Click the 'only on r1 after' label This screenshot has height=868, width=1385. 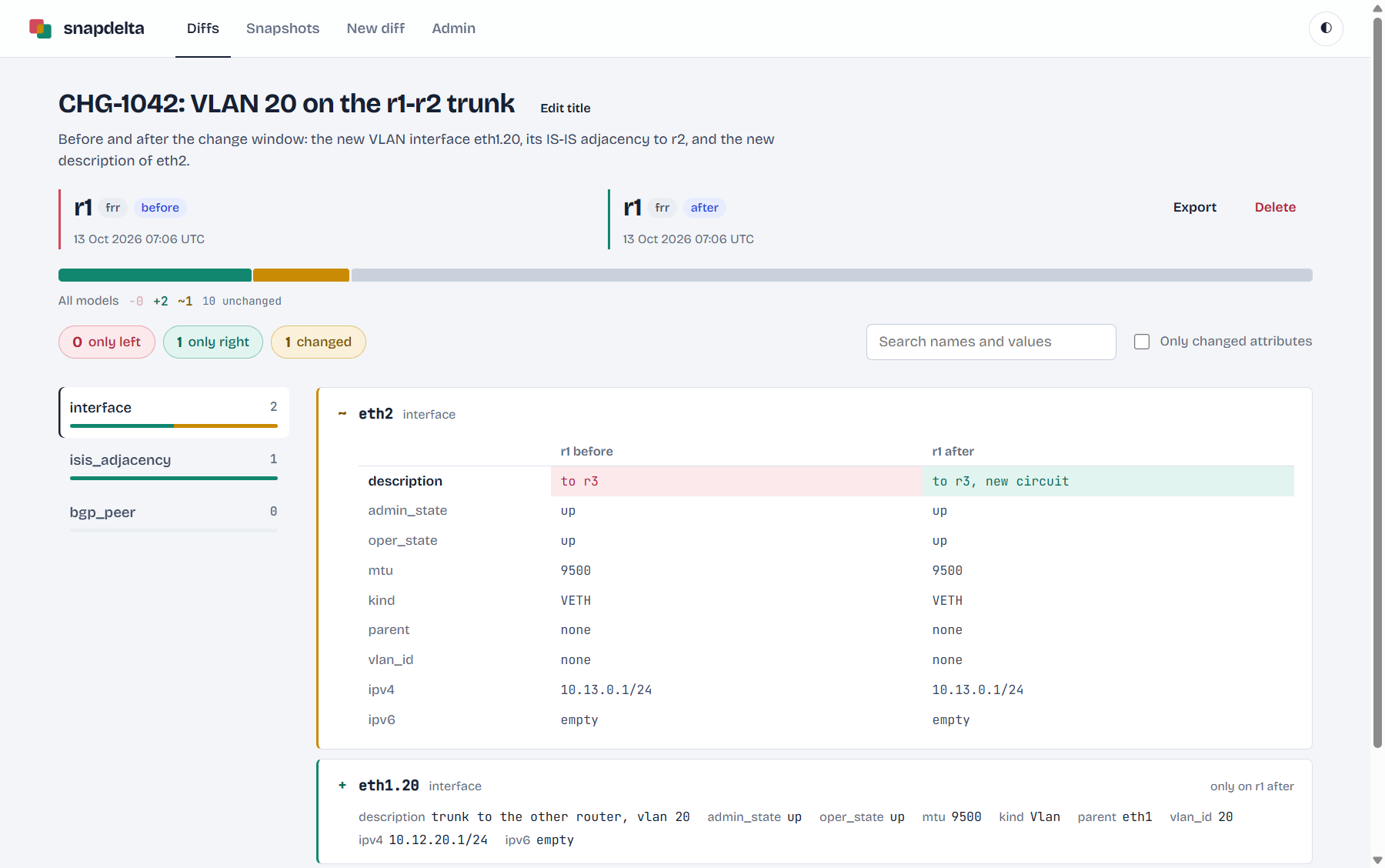coord(1252,786)
